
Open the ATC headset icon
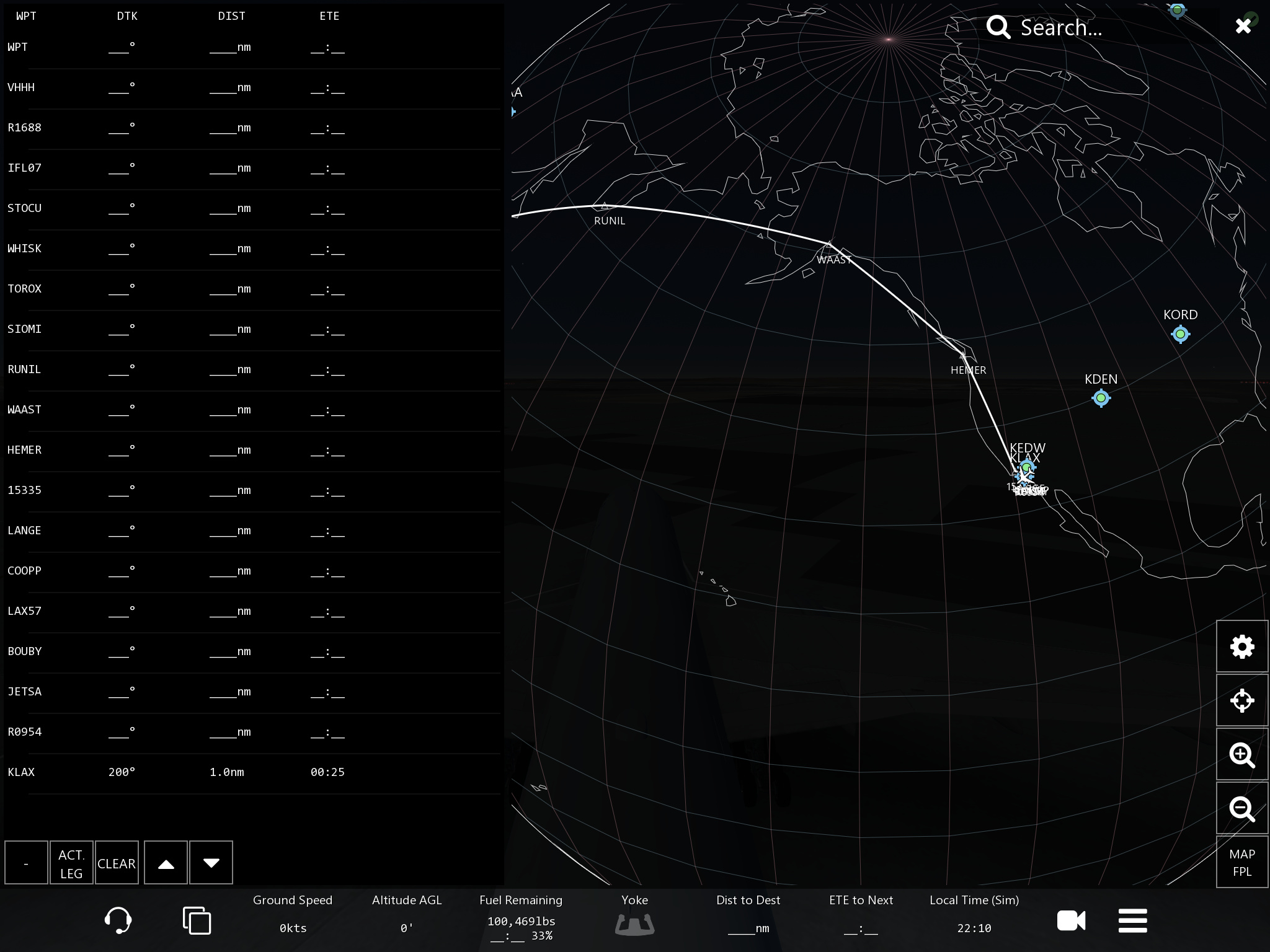(118, 920)
